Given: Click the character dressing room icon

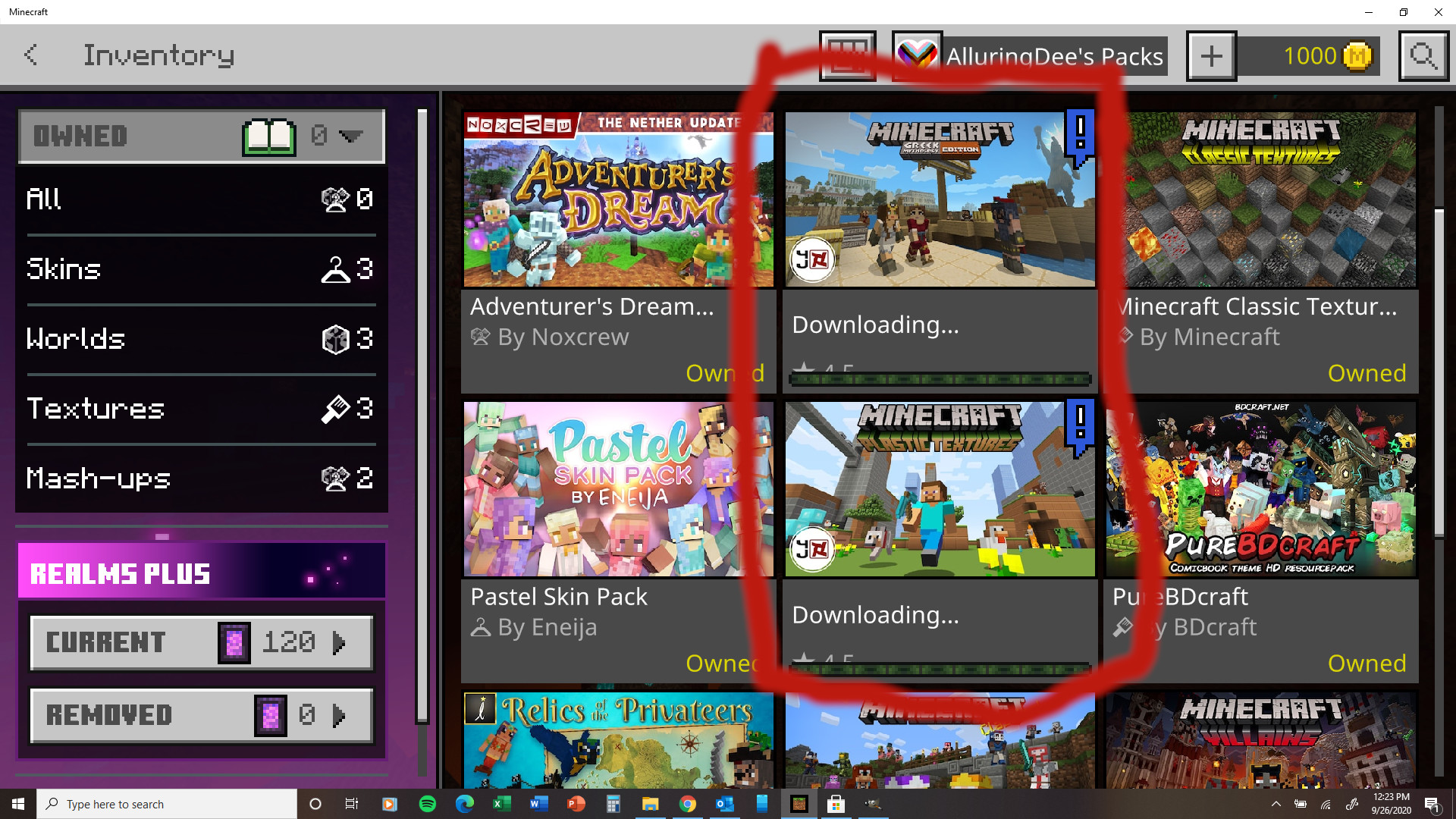Looking at the screenshot, I should 847,55.
